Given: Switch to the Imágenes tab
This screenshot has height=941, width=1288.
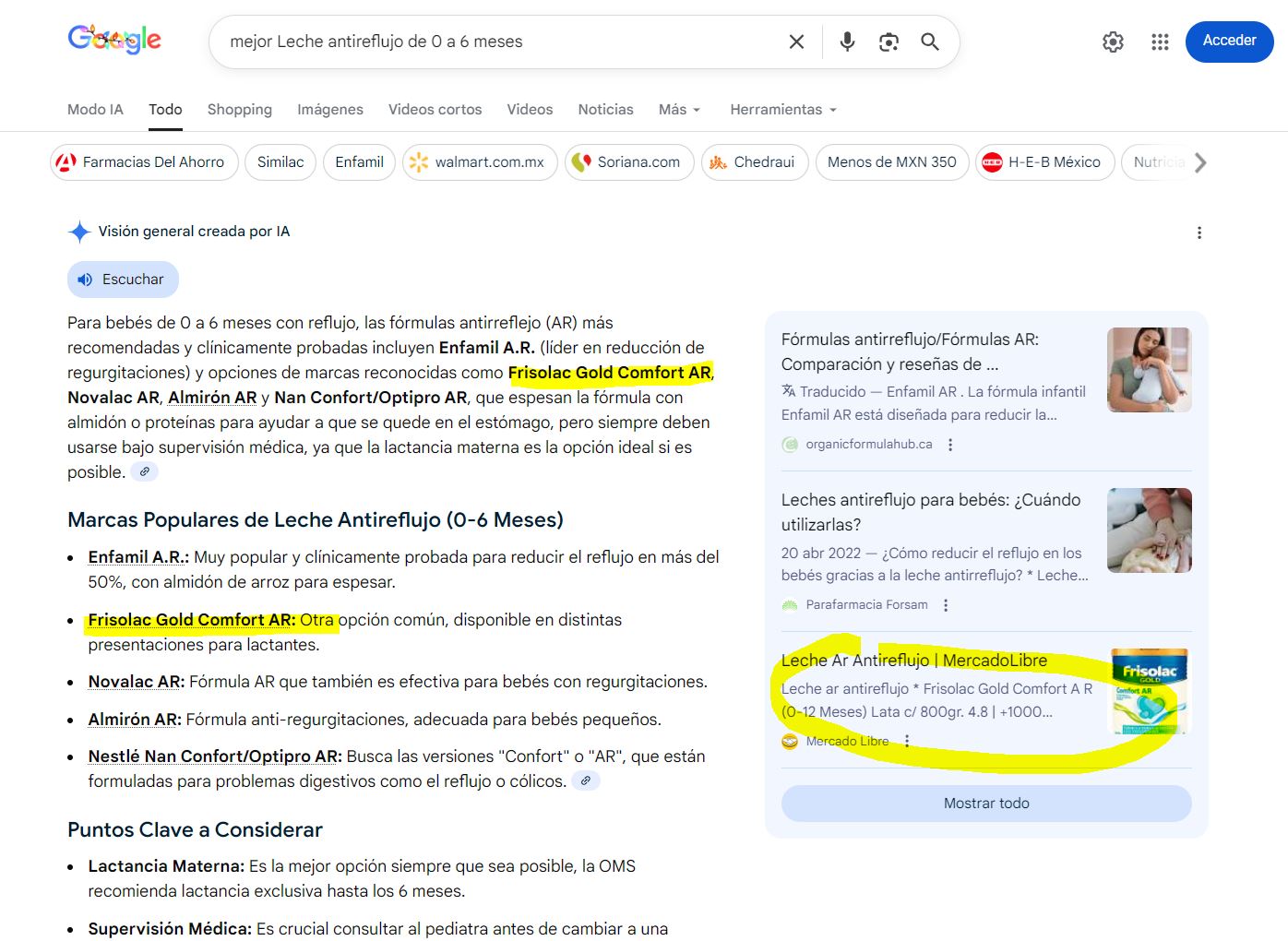Looking at the screenshot, I should point(329,110).
